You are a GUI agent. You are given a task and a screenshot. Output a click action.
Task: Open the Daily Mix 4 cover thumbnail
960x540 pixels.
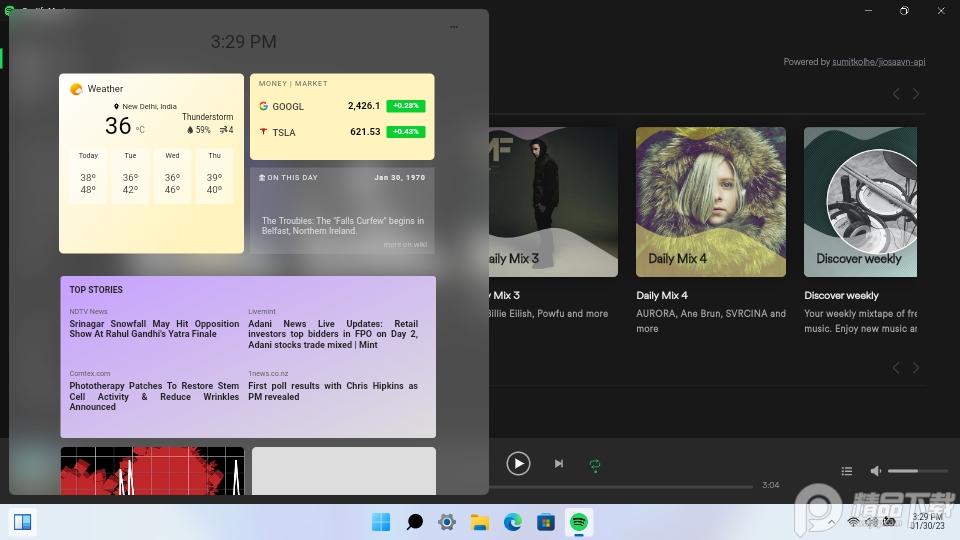coord(711,202)
